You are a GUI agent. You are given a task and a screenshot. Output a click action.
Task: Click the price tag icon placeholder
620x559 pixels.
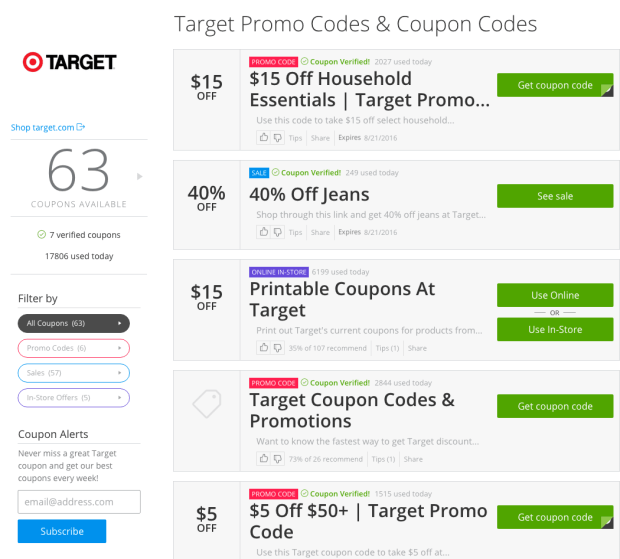coord(206,404)
